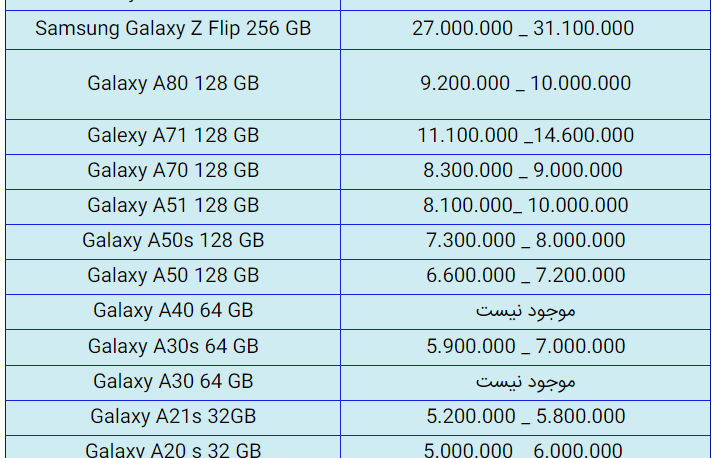
Task: Click the price 11.100.000 _14.600.000
Action: pos(525,135)
